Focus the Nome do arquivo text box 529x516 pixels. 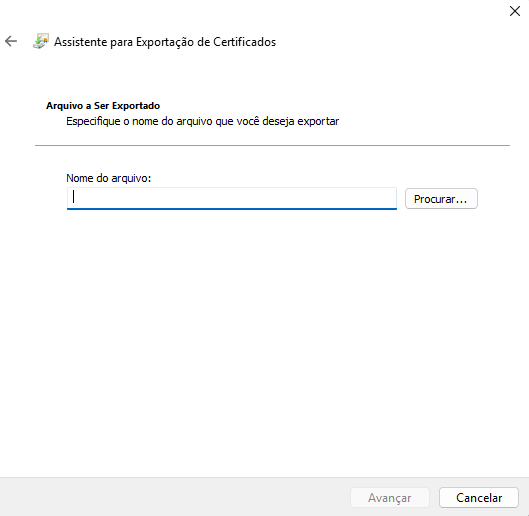click(x=232, y=198)
